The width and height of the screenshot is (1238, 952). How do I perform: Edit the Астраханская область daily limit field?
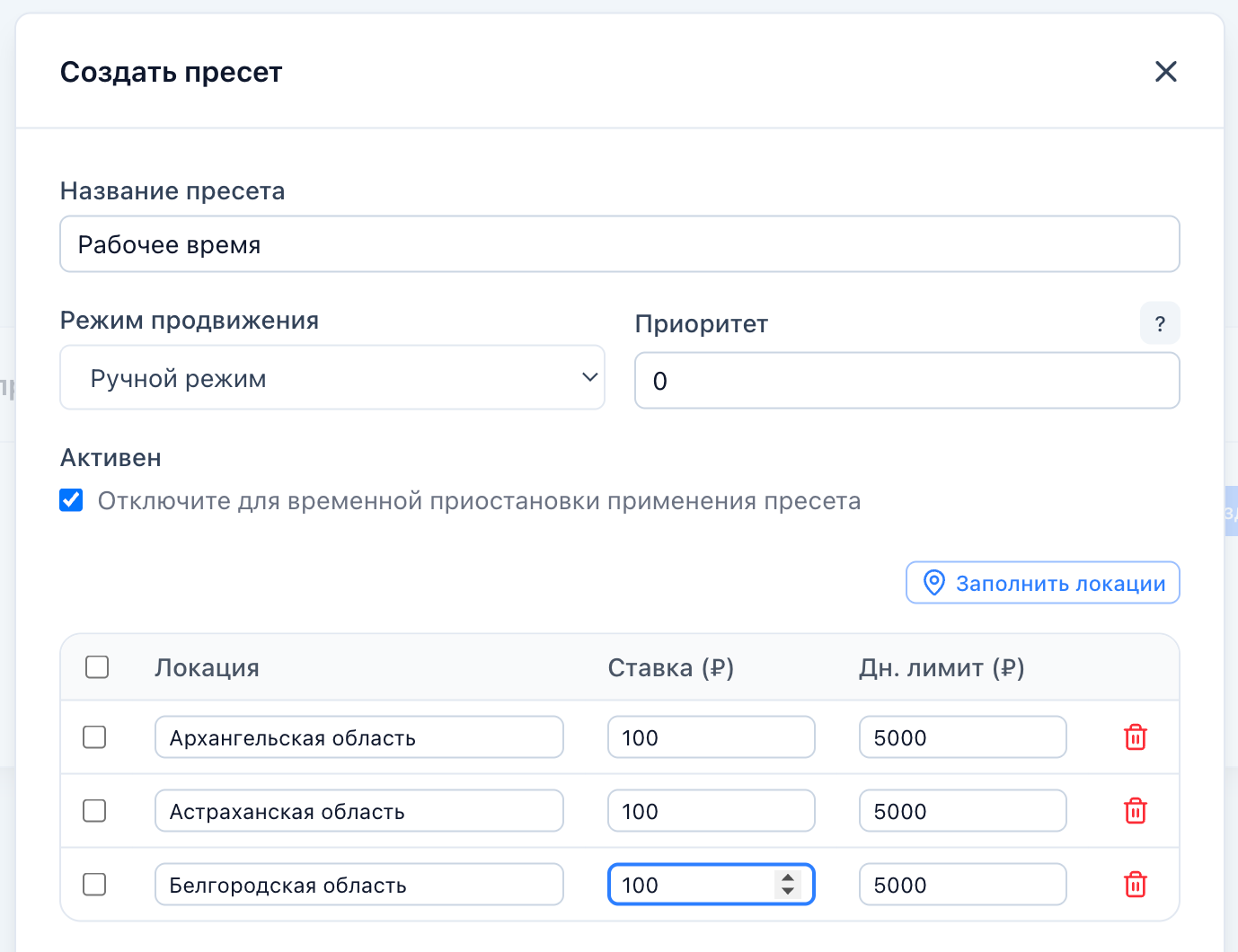962,811
